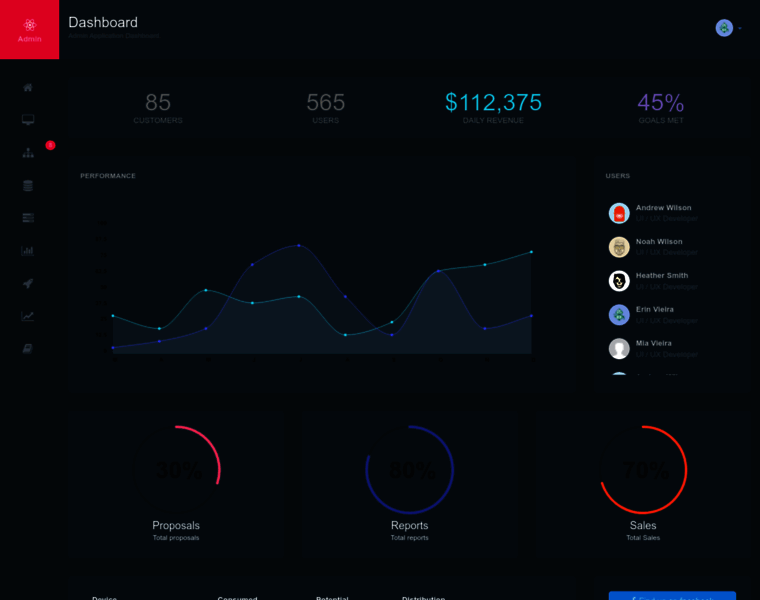Click the Sales label

(643, 525)
